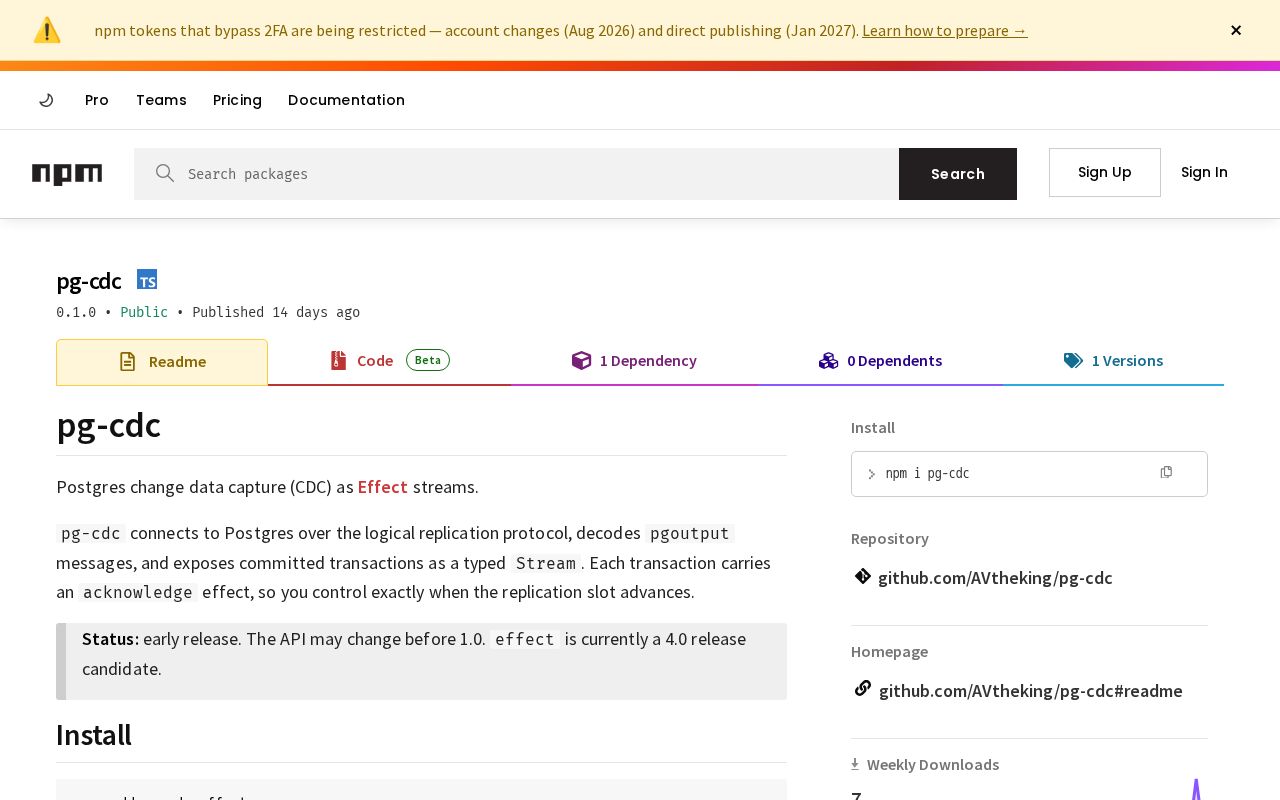Switch to the Code tab

point(389,361)
